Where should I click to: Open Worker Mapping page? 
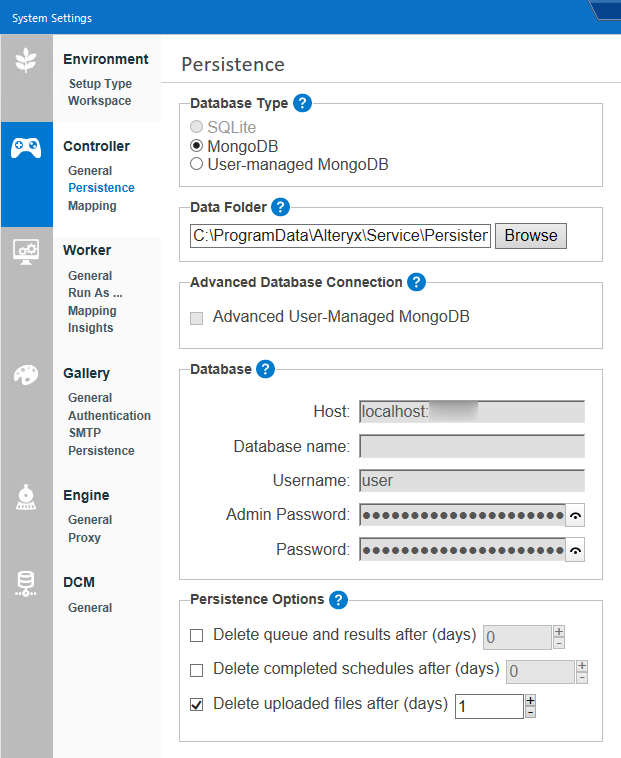[92, 310]
